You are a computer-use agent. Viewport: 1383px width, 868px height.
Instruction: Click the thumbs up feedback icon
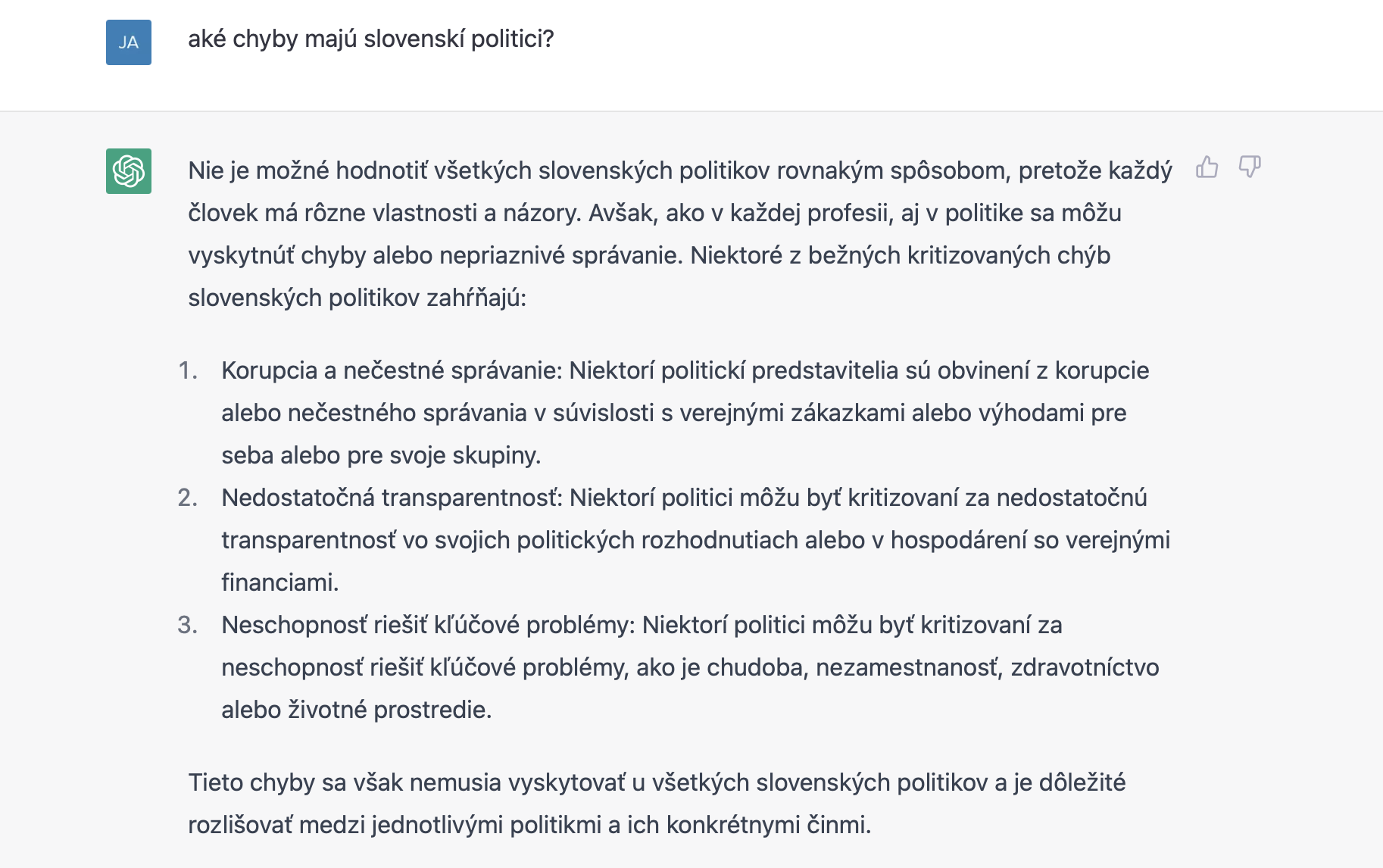1207,167
